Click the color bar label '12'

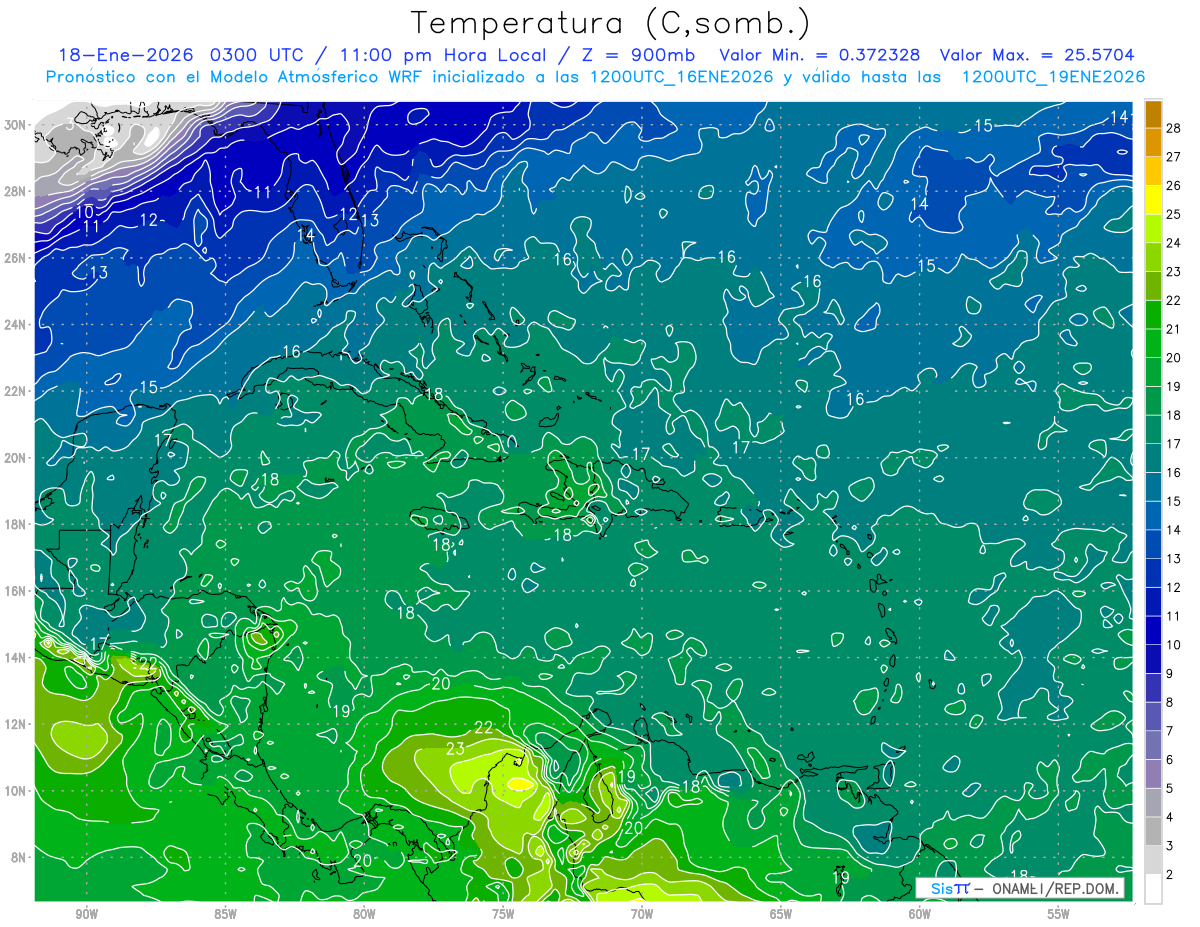pyautogui.click(x=1174, y=587)
